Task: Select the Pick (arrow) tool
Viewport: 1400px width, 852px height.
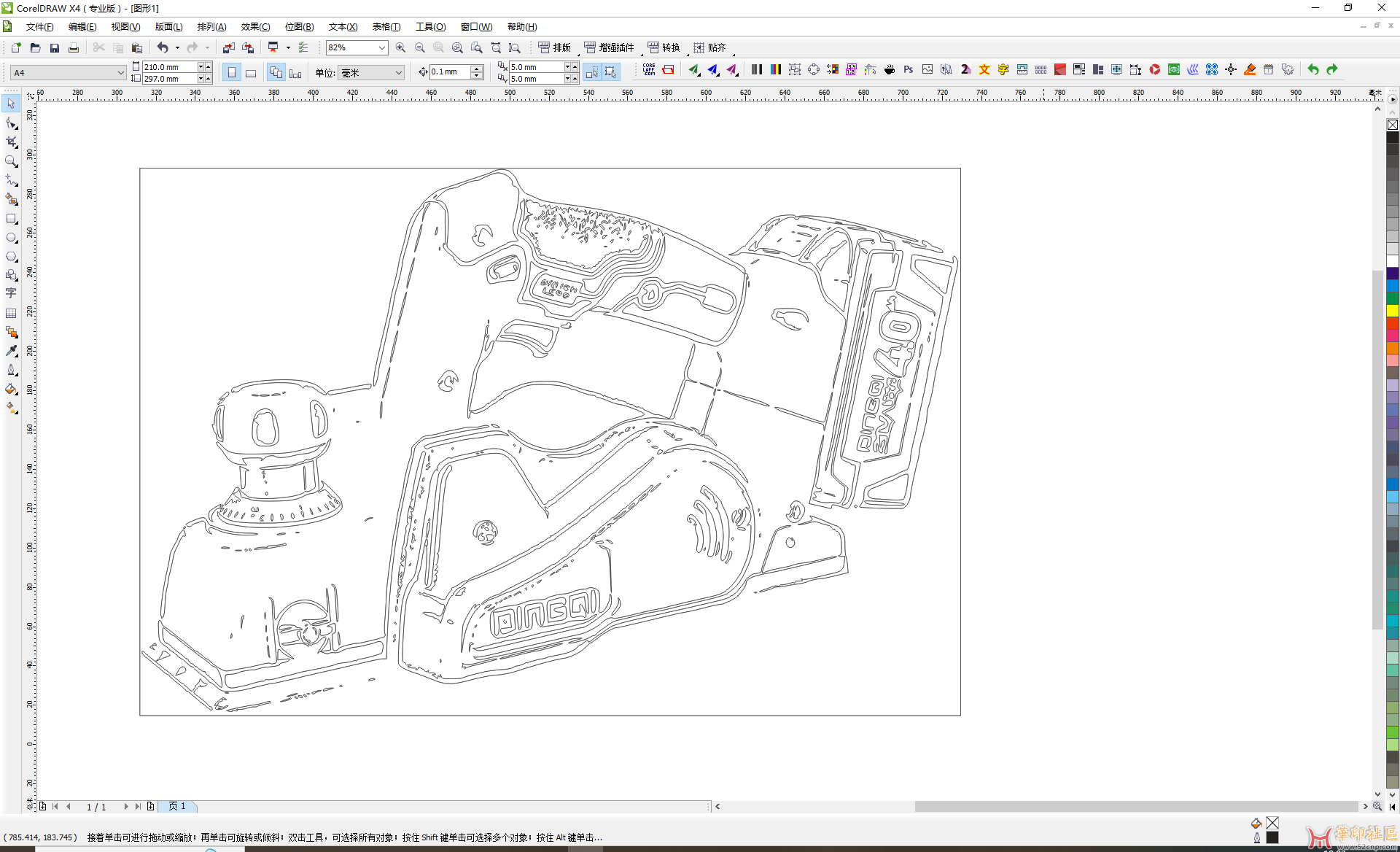Action: pos(11,104)
